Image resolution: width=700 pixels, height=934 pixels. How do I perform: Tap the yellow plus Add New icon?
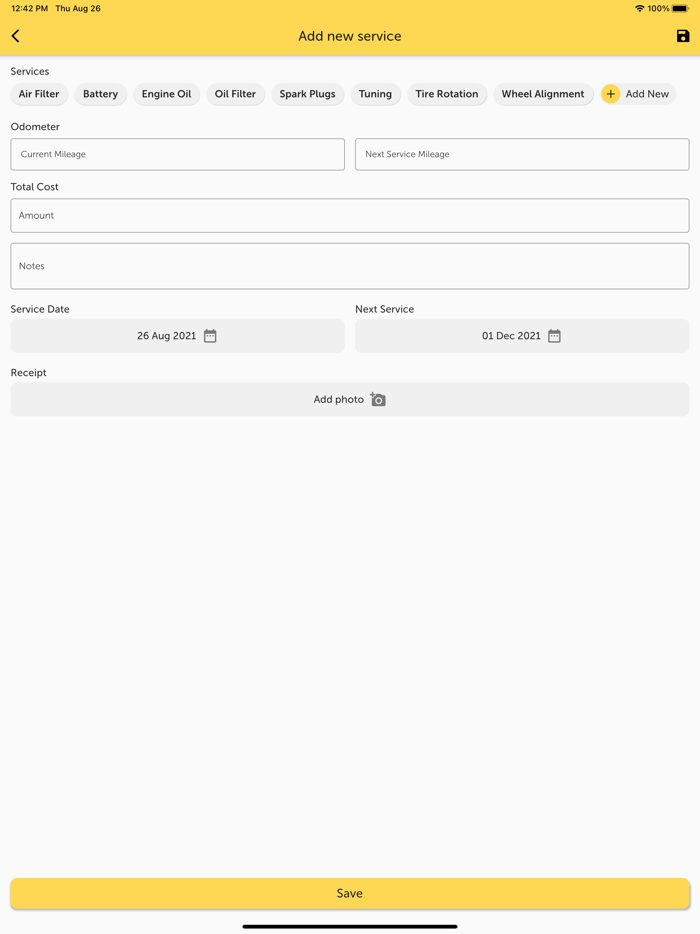(611, 94)
